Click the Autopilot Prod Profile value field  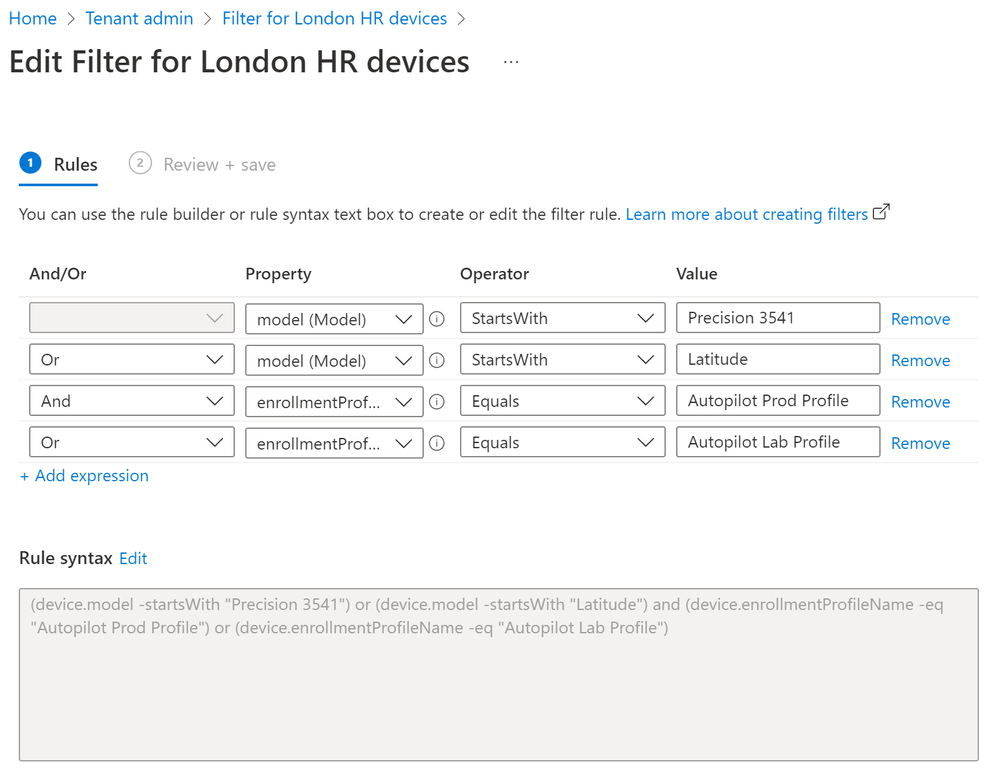pyautogui.click(x=777, y=401)
